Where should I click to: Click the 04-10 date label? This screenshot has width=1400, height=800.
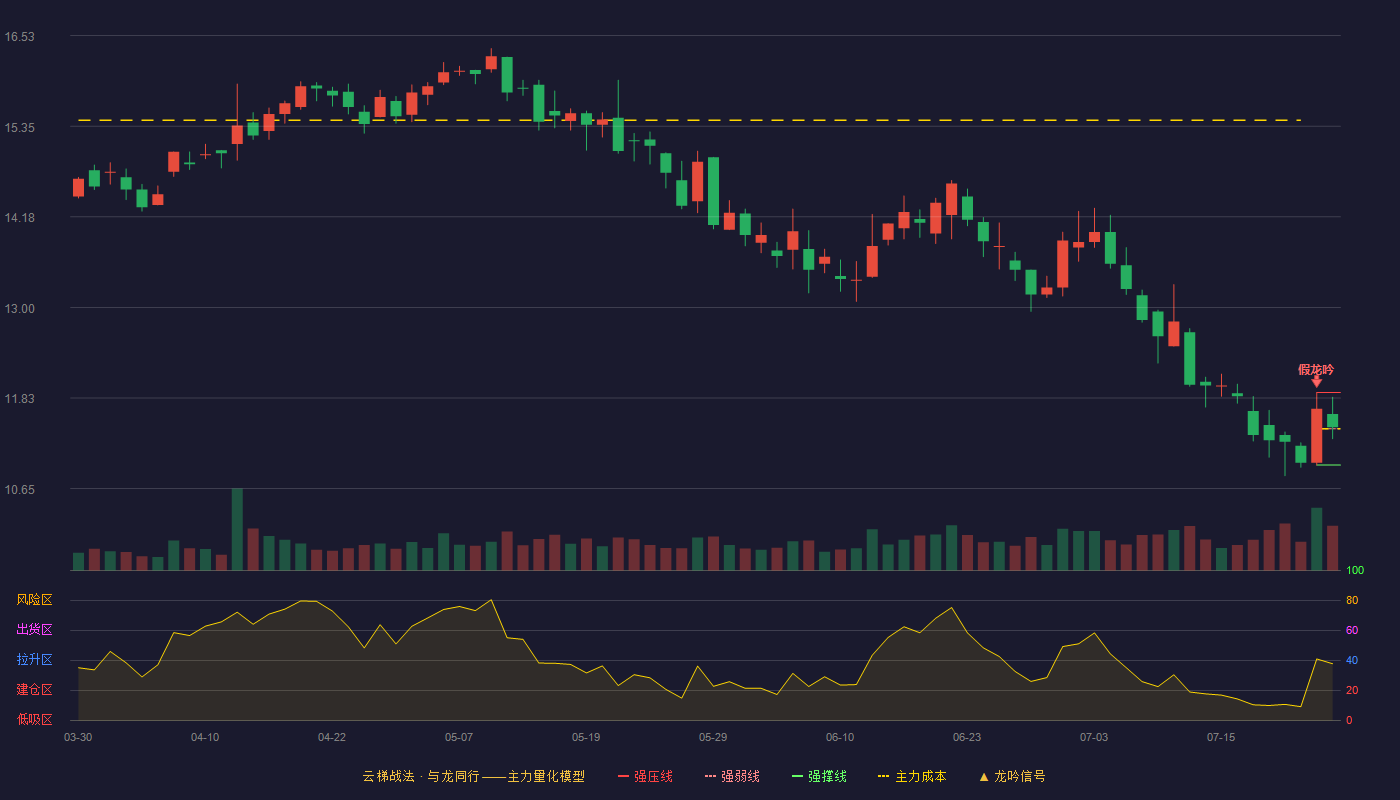[205, 737]
